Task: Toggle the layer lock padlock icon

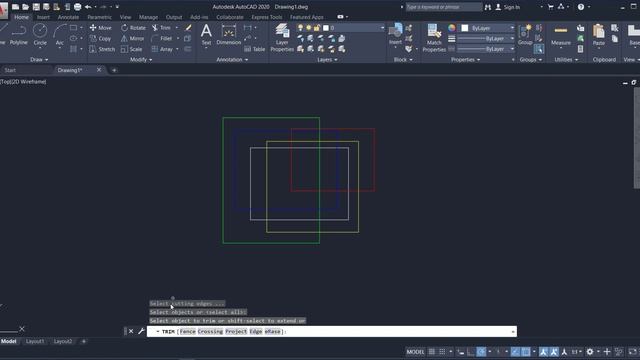Action: (316, 28)
